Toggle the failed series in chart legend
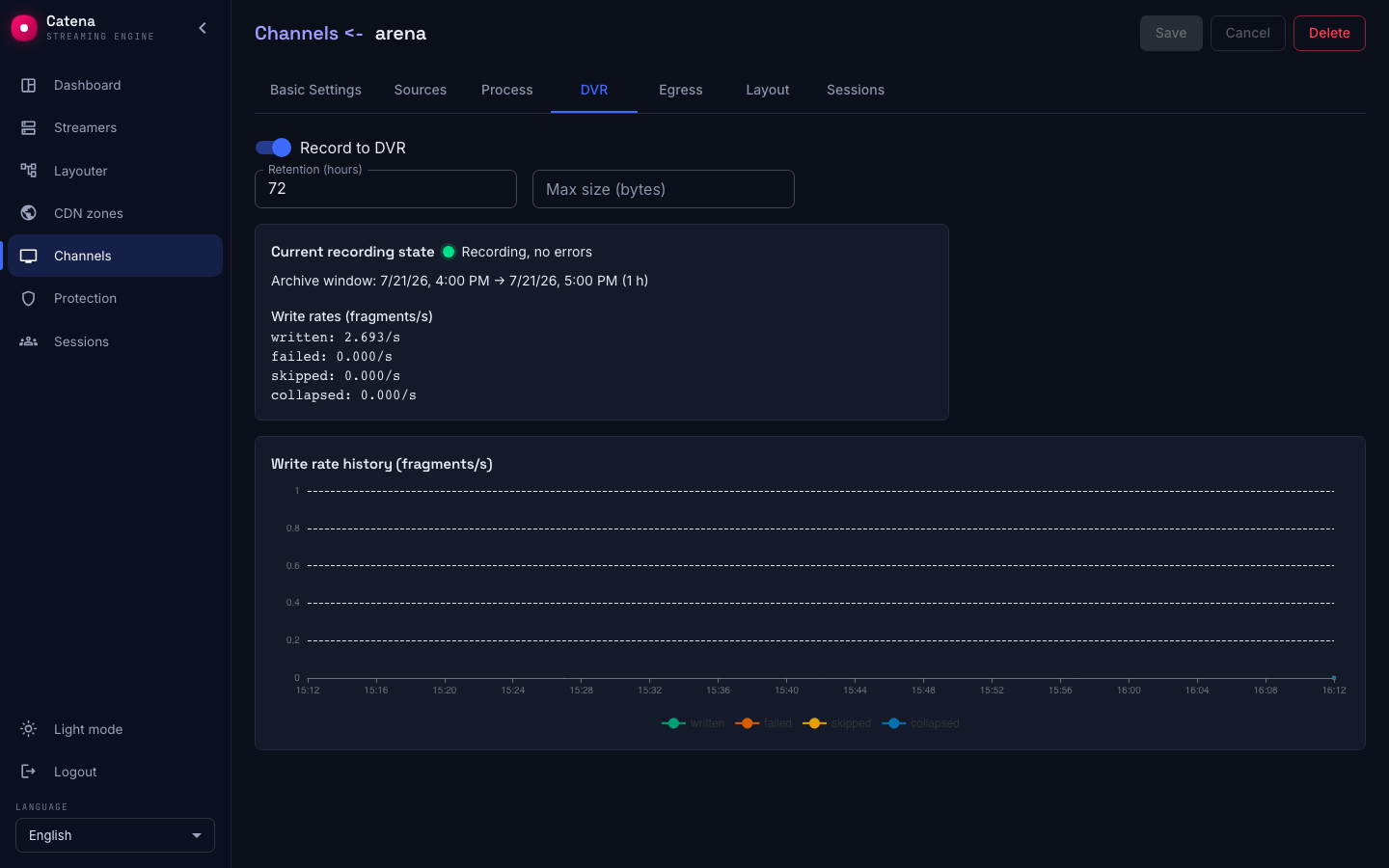Image resolution: width=1389 pixels, height=868 pixels. (x=763, y=723)
